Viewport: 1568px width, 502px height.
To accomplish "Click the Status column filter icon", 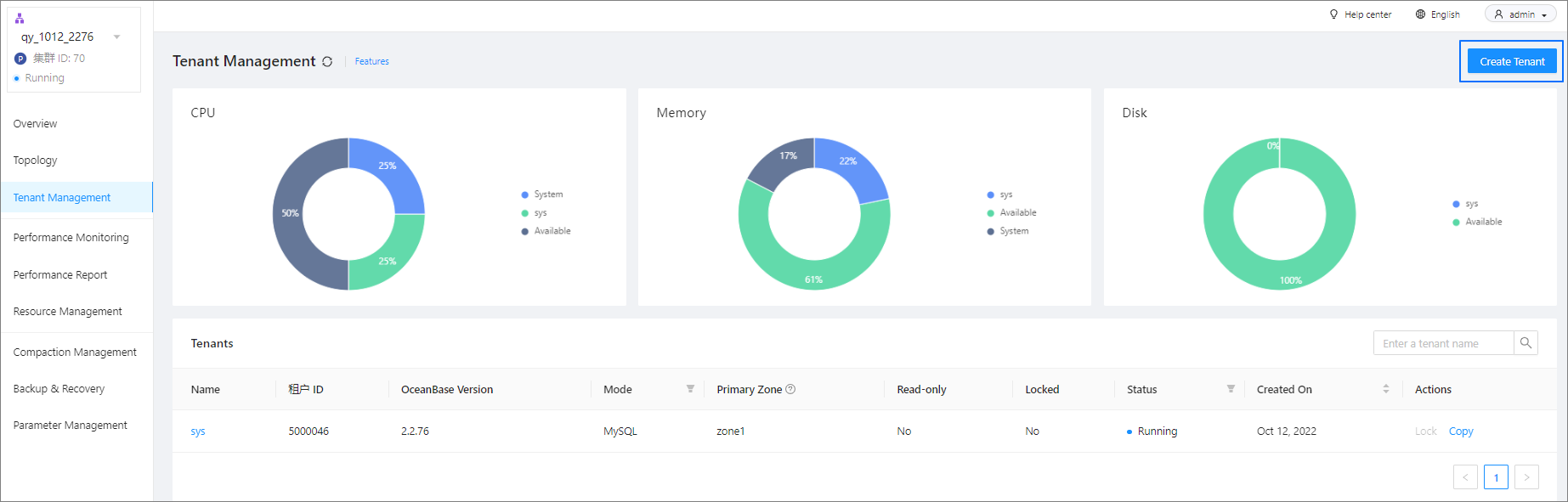I will coord(1231,389).
